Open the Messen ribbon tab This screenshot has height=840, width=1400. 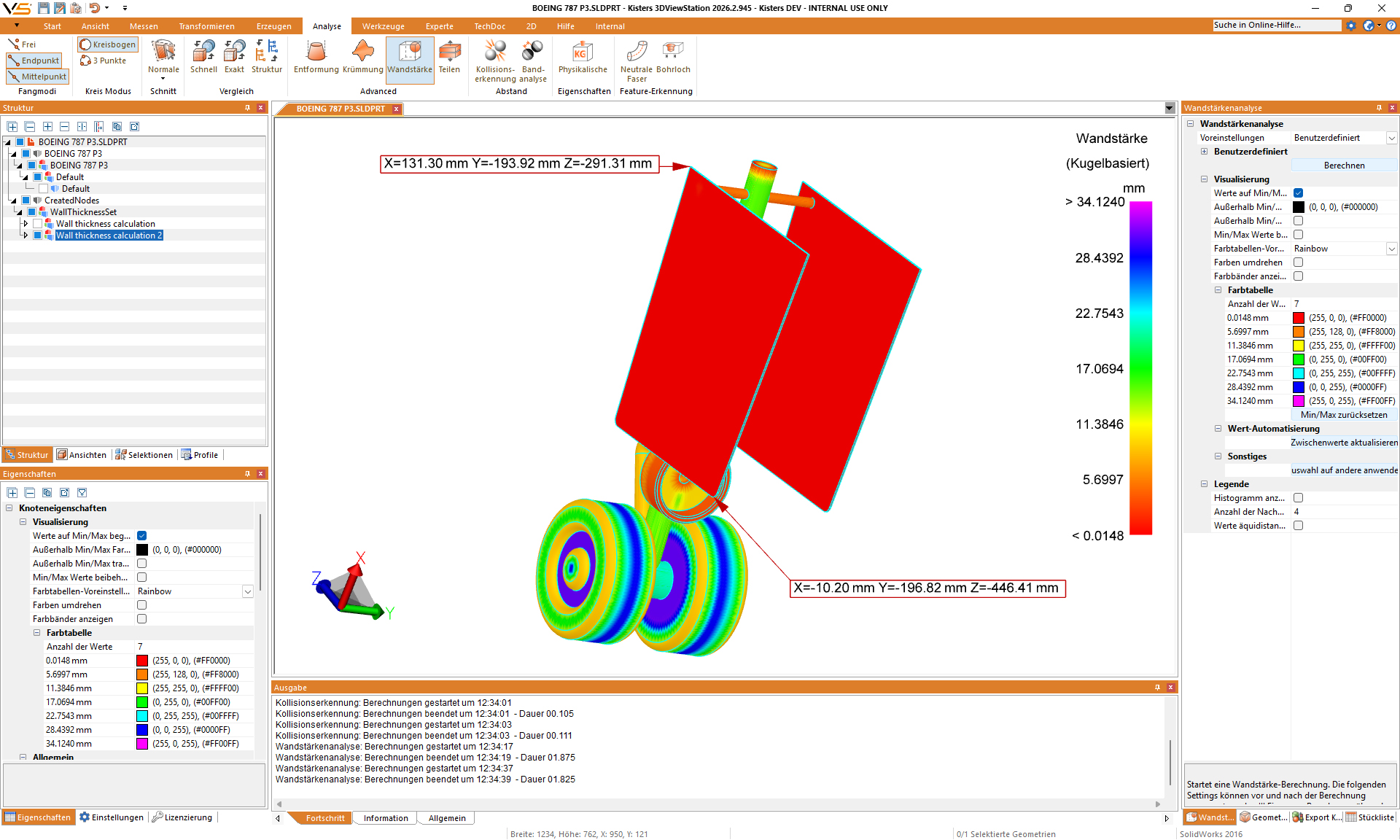click(144, 26)
